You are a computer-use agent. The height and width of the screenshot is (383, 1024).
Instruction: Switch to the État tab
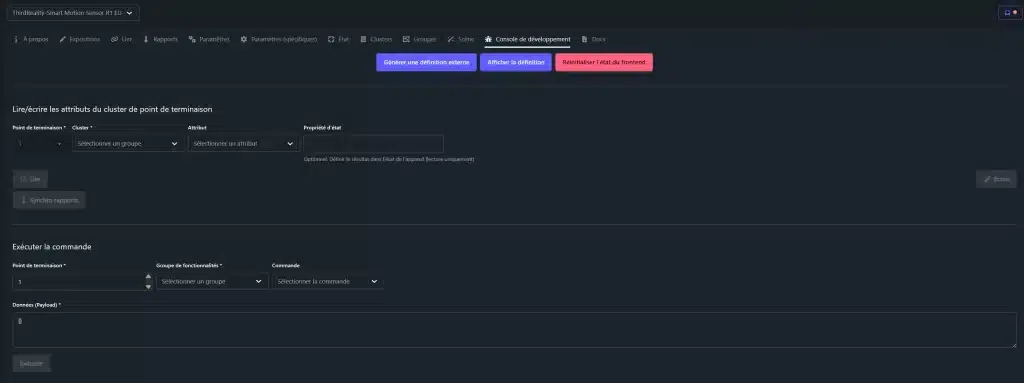tap(338, 39)
